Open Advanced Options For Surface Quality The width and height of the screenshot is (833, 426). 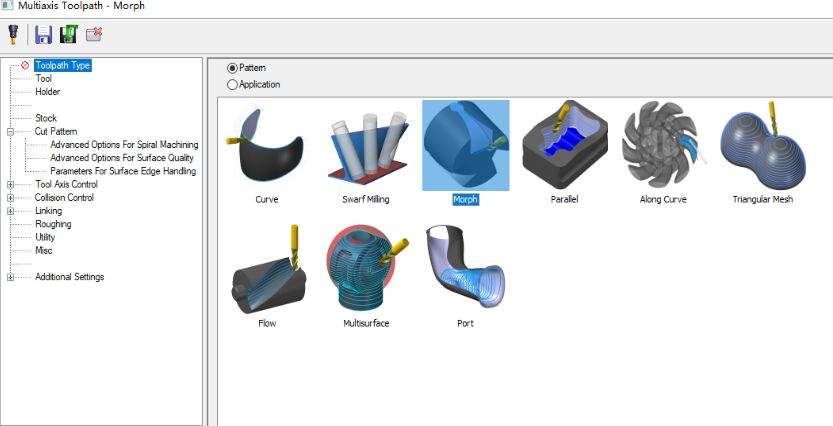tap(122, 158)
